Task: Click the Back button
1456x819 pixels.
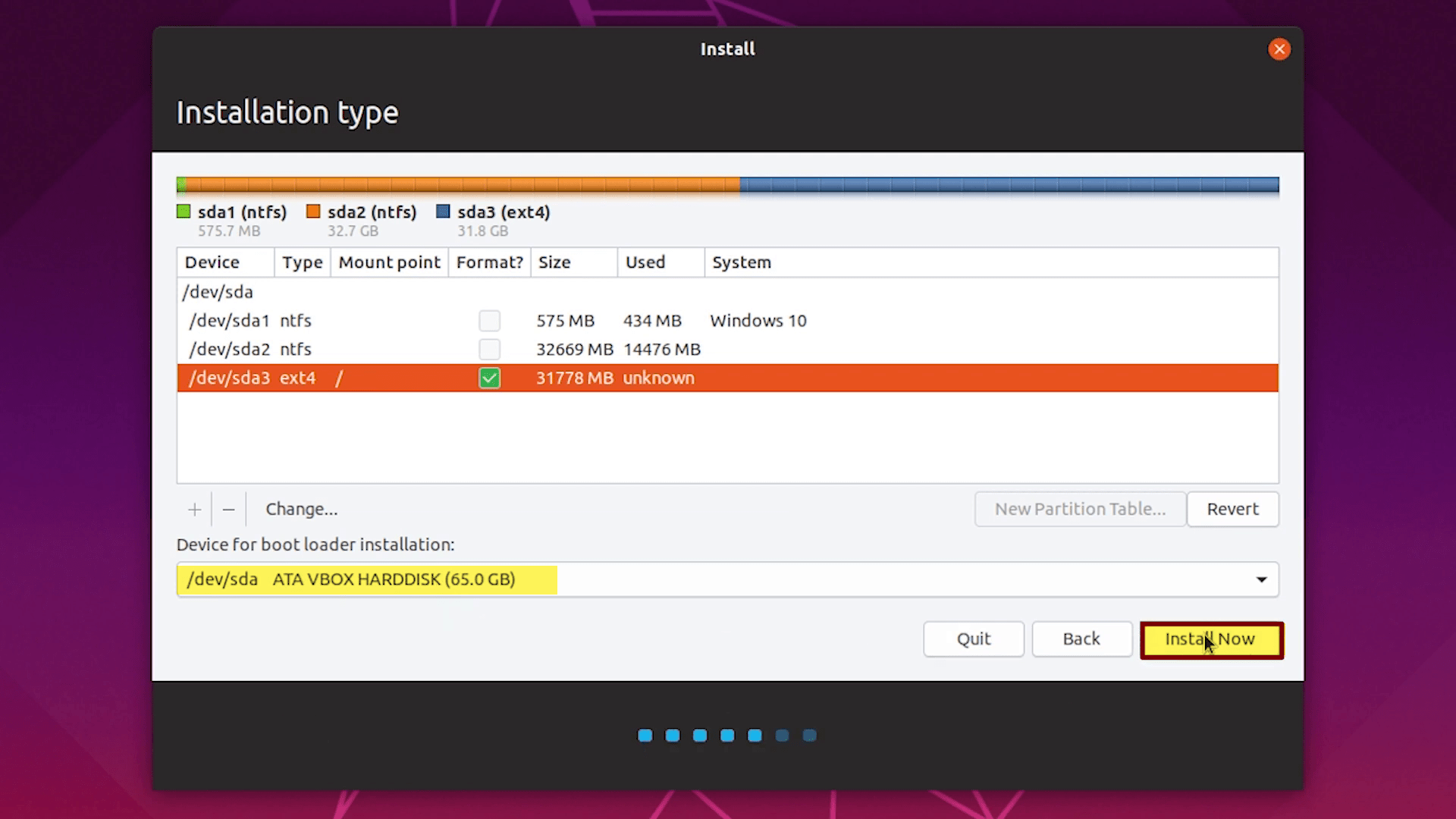Action: click(x=1081, y=638)
